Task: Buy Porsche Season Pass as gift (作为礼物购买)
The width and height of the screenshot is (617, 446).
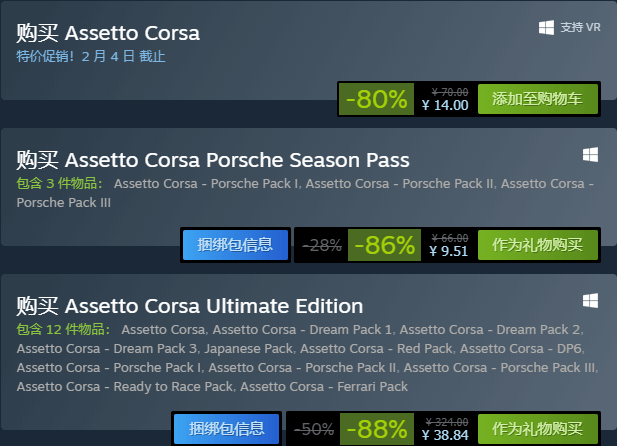Action: point(538,245)
